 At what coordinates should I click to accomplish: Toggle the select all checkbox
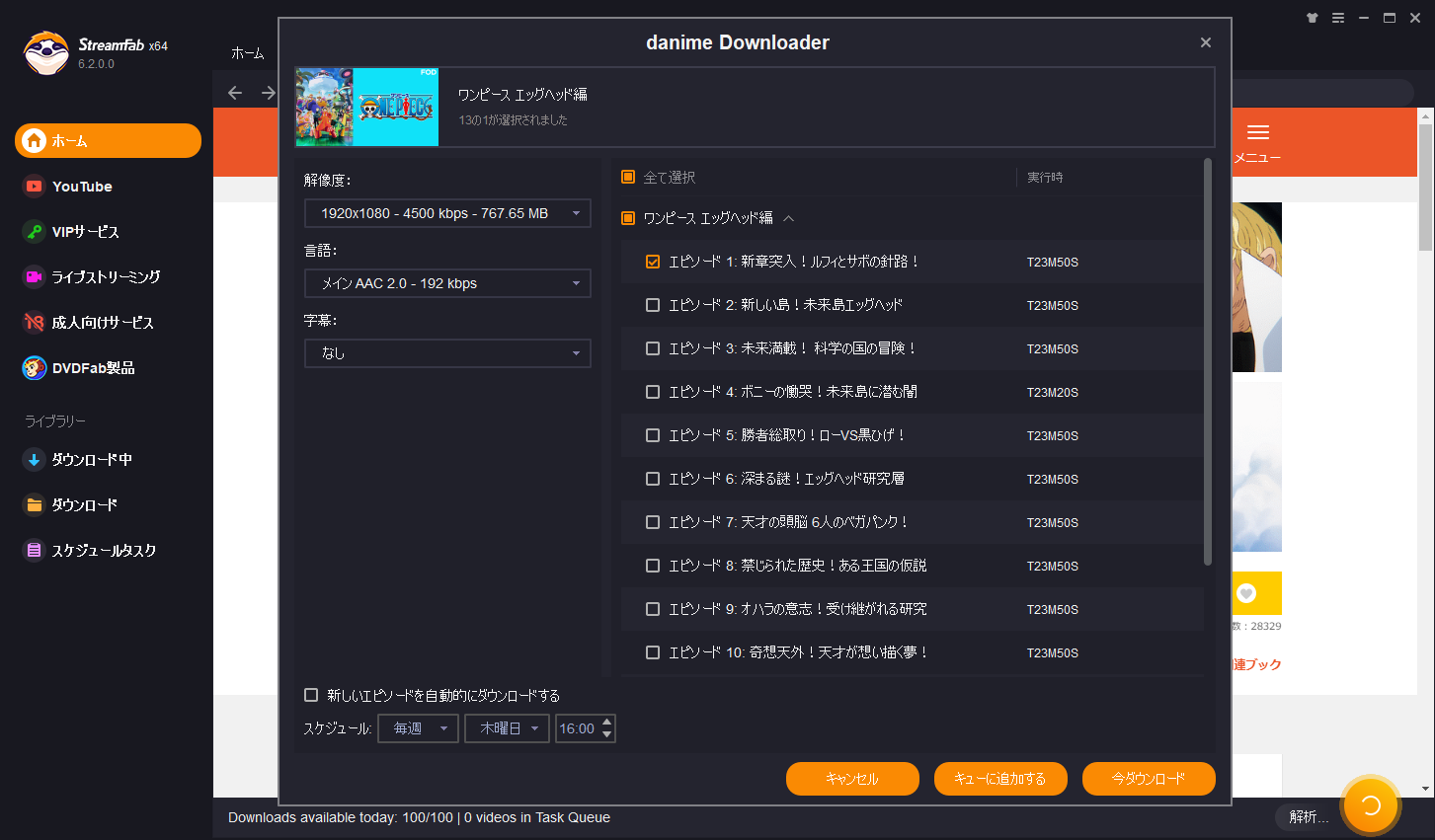pyautogui.click(x=628, y=178)
